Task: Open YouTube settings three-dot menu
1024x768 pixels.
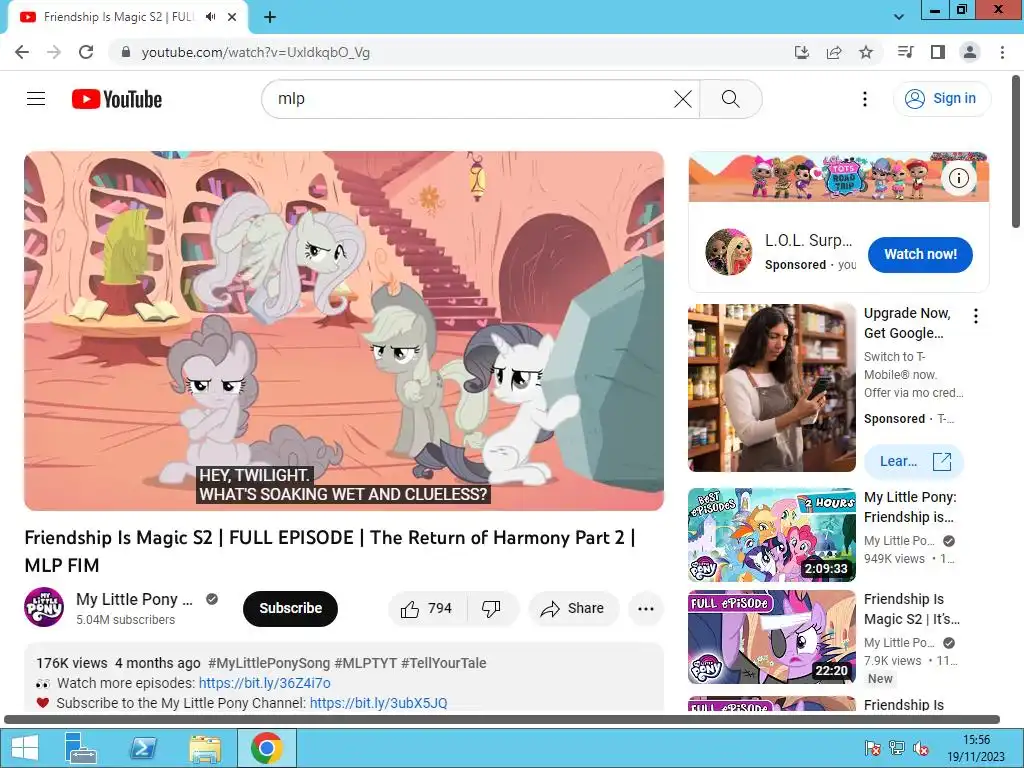Action: pyautogui.click(x=865, y=99)
